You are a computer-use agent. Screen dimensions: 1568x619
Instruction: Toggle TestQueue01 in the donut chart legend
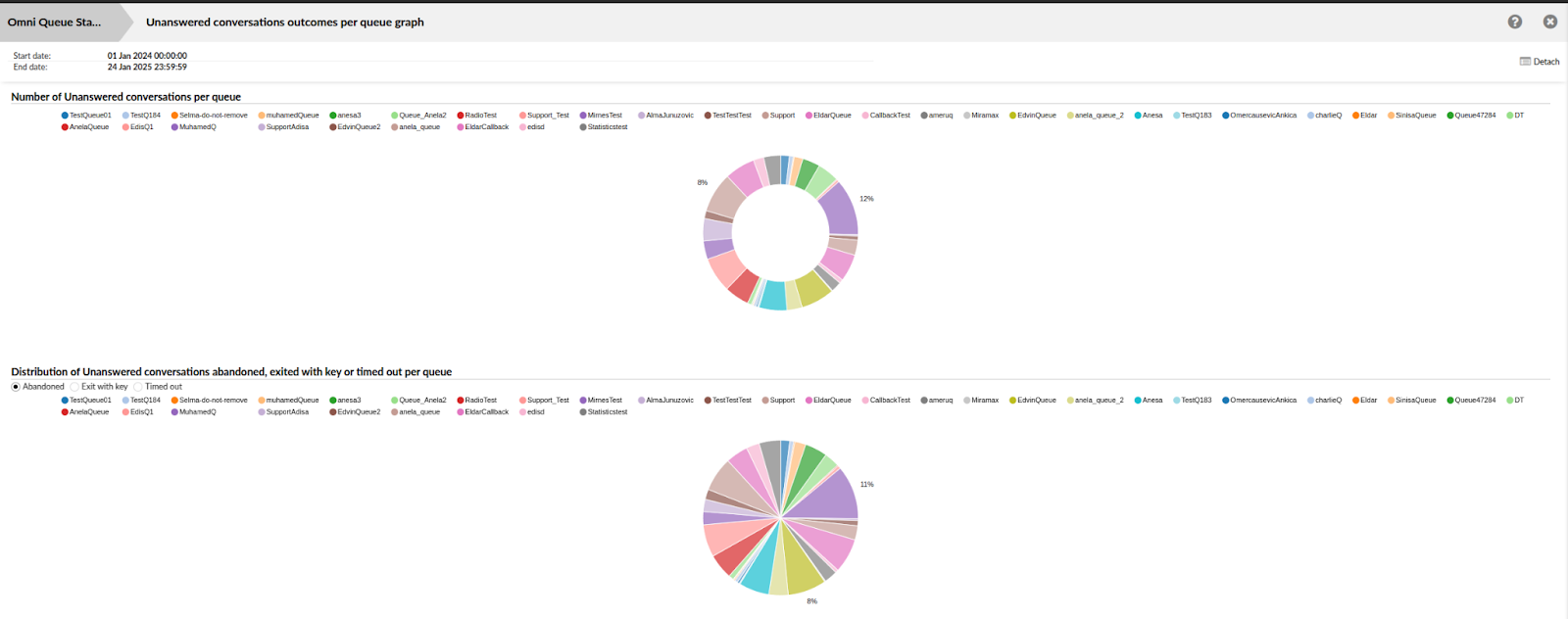pos(86,116)
